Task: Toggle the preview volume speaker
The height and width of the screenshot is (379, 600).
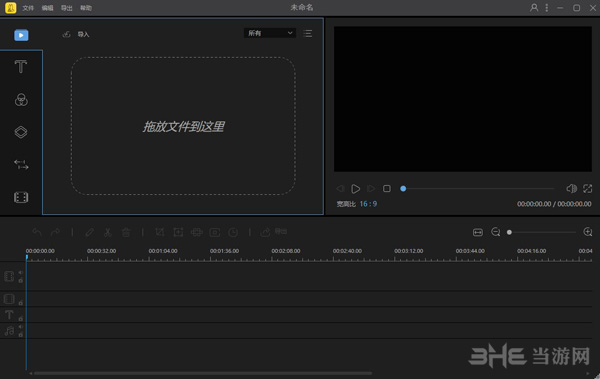Action: (571, 188)
